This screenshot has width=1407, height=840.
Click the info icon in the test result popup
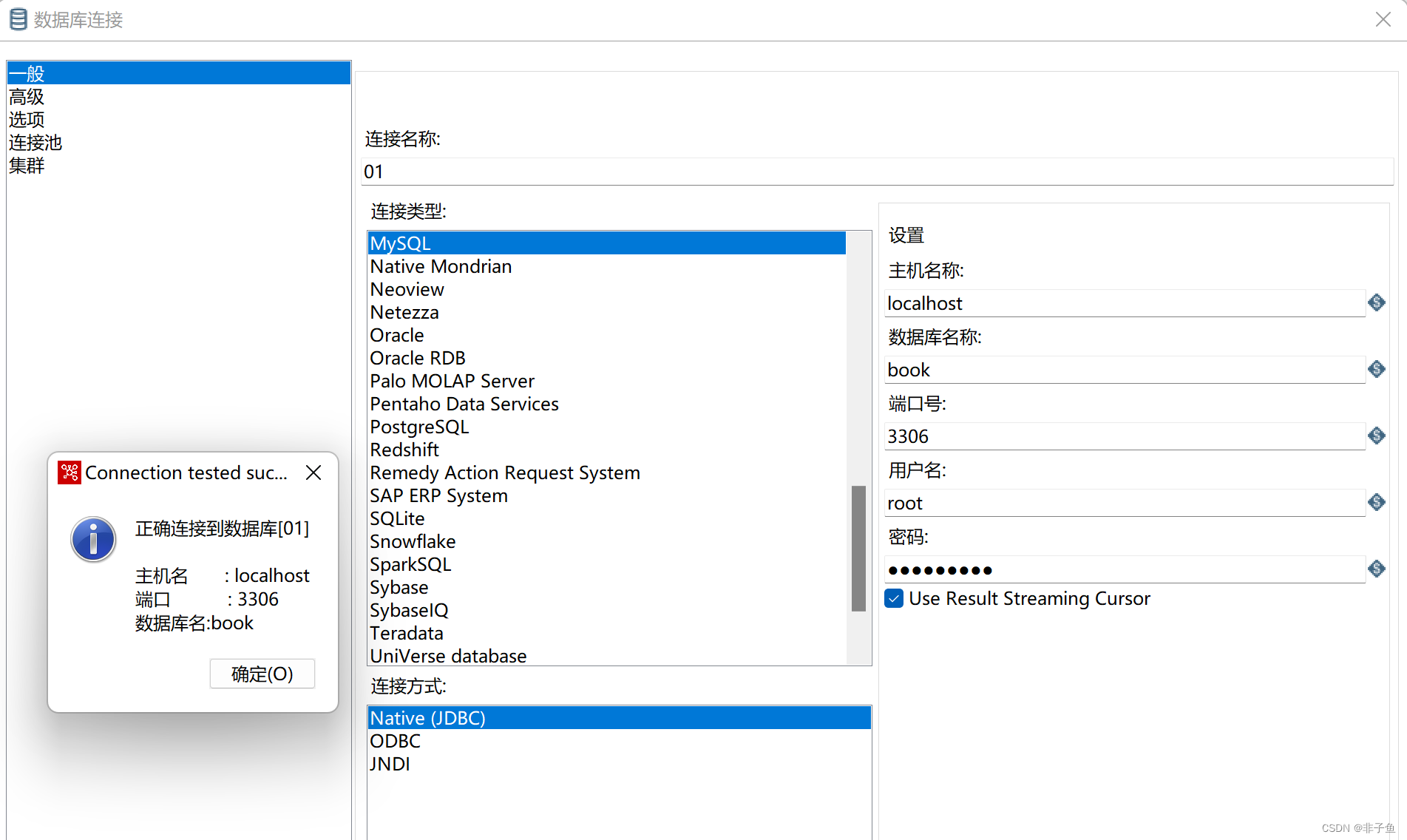93,539
